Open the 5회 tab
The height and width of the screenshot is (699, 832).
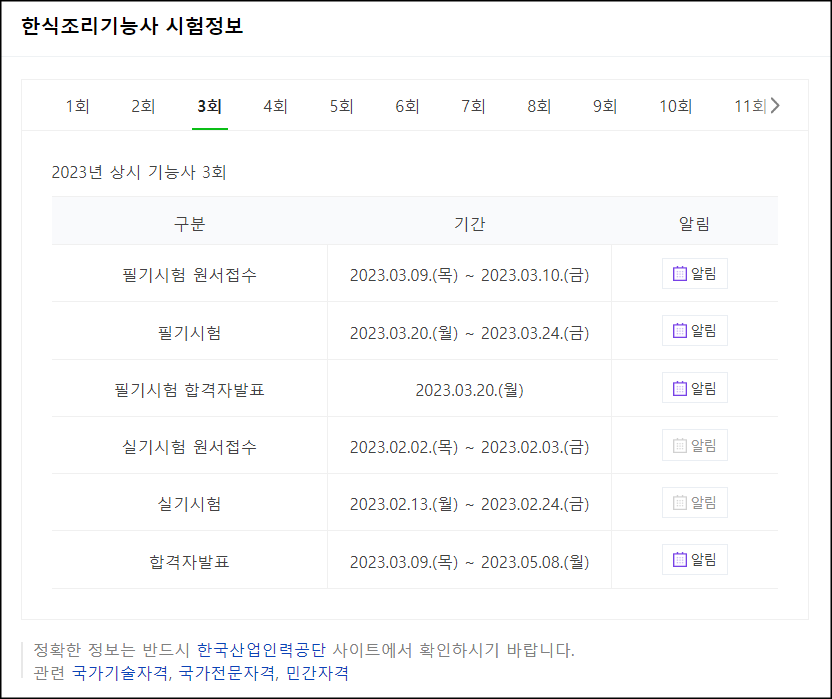(x=341, y=106)
